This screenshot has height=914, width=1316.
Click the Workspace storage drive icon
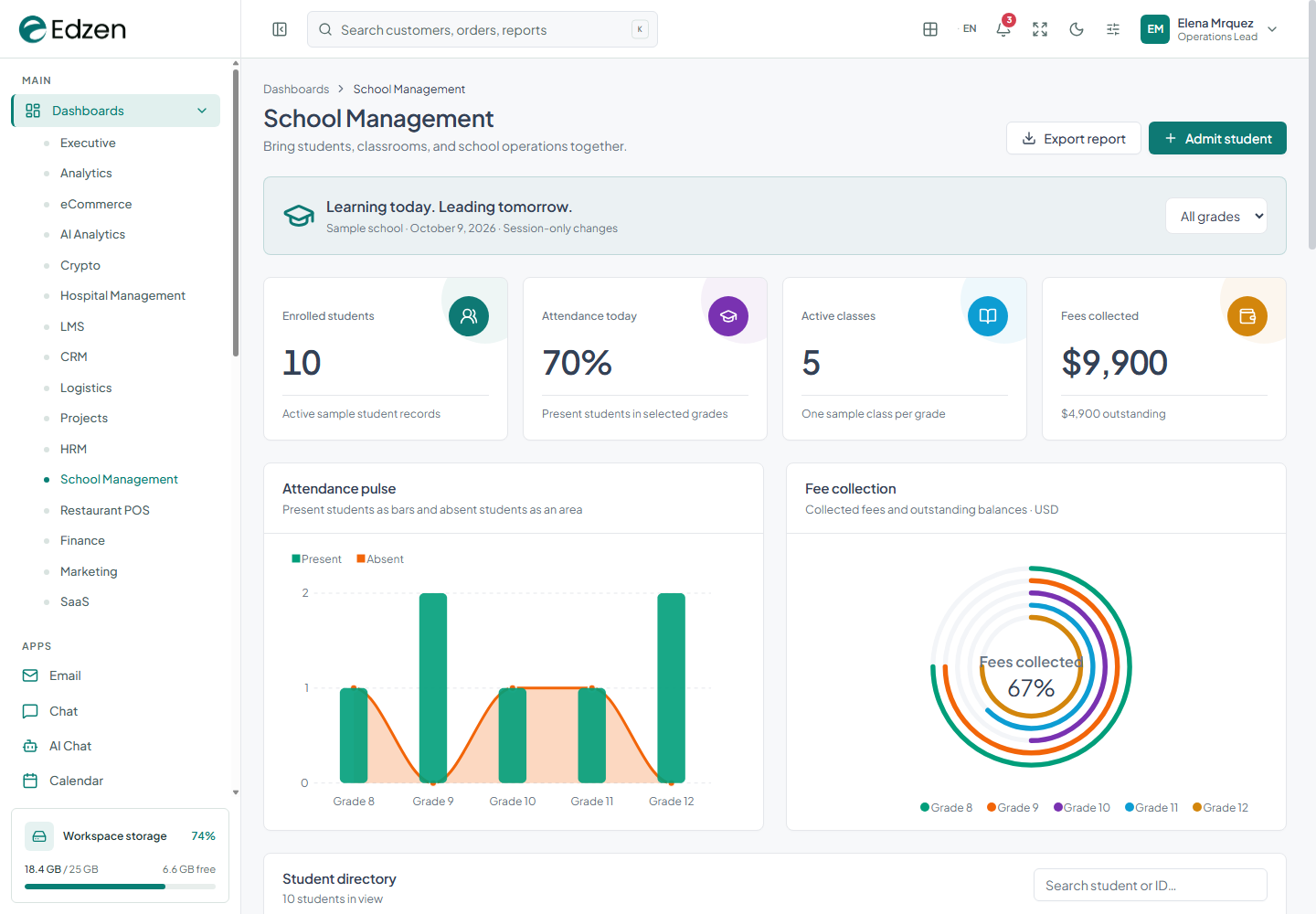pyautogui.click(x=39, y=836)
